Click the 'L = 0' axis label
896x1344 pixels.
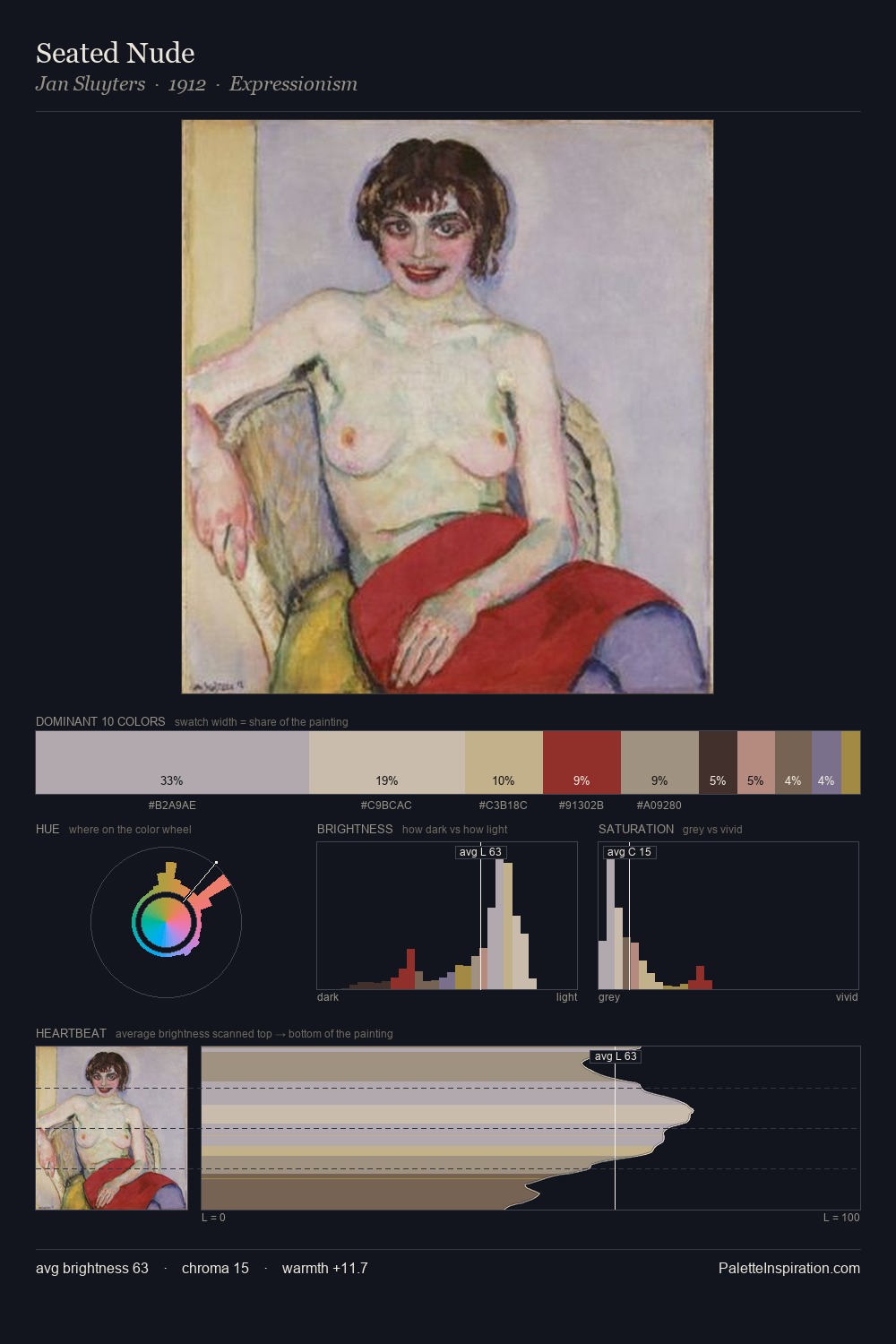coord(213,1218)
